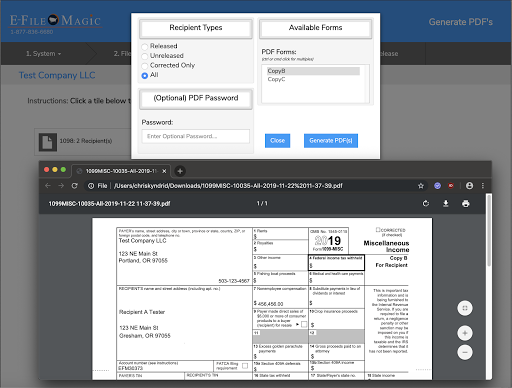Screen dimensions: 512x388
Task: Click the 2. File step in navigation
Action: [122, 54]
